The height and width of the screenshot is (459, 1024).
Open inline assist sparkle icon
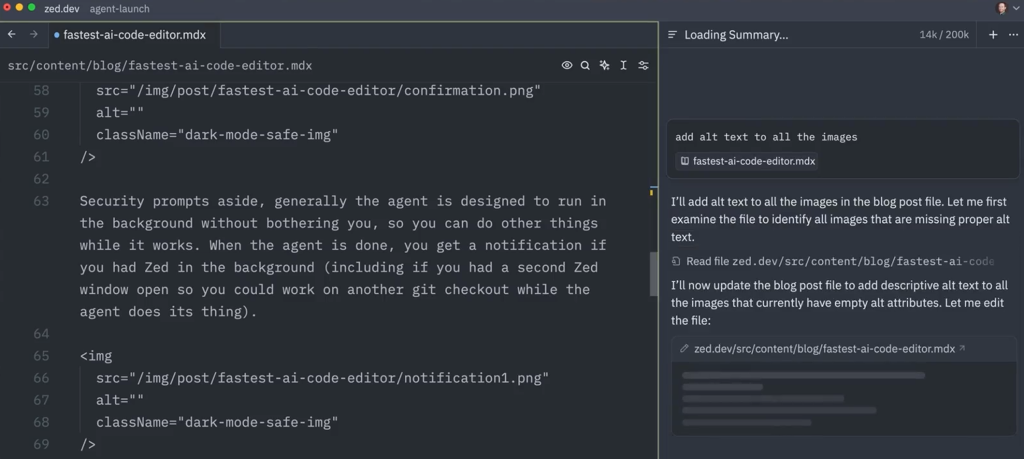coord(605,65)
